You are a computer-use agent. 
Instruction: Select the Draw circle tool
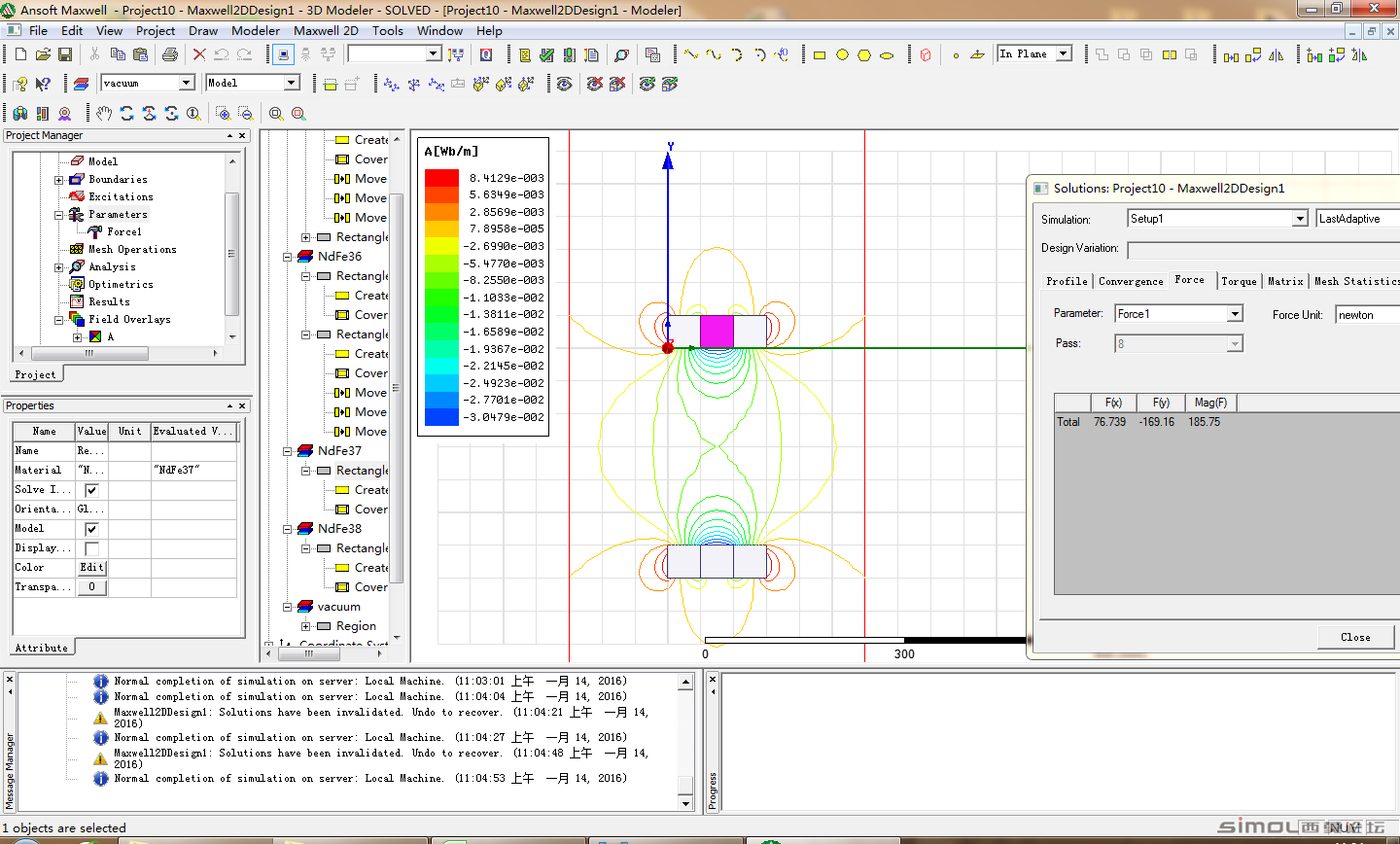pyautogui.click(x=842, y=55)
